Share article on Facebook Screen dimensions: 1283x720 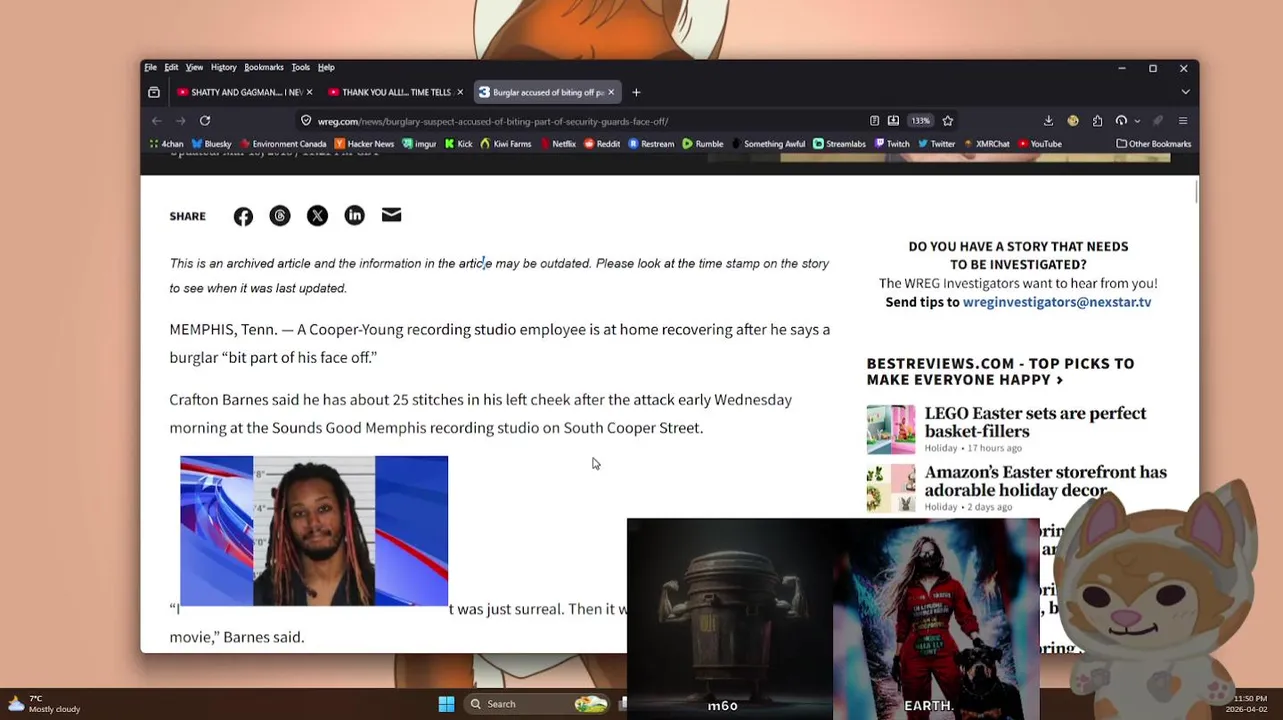tap(243, 216)
